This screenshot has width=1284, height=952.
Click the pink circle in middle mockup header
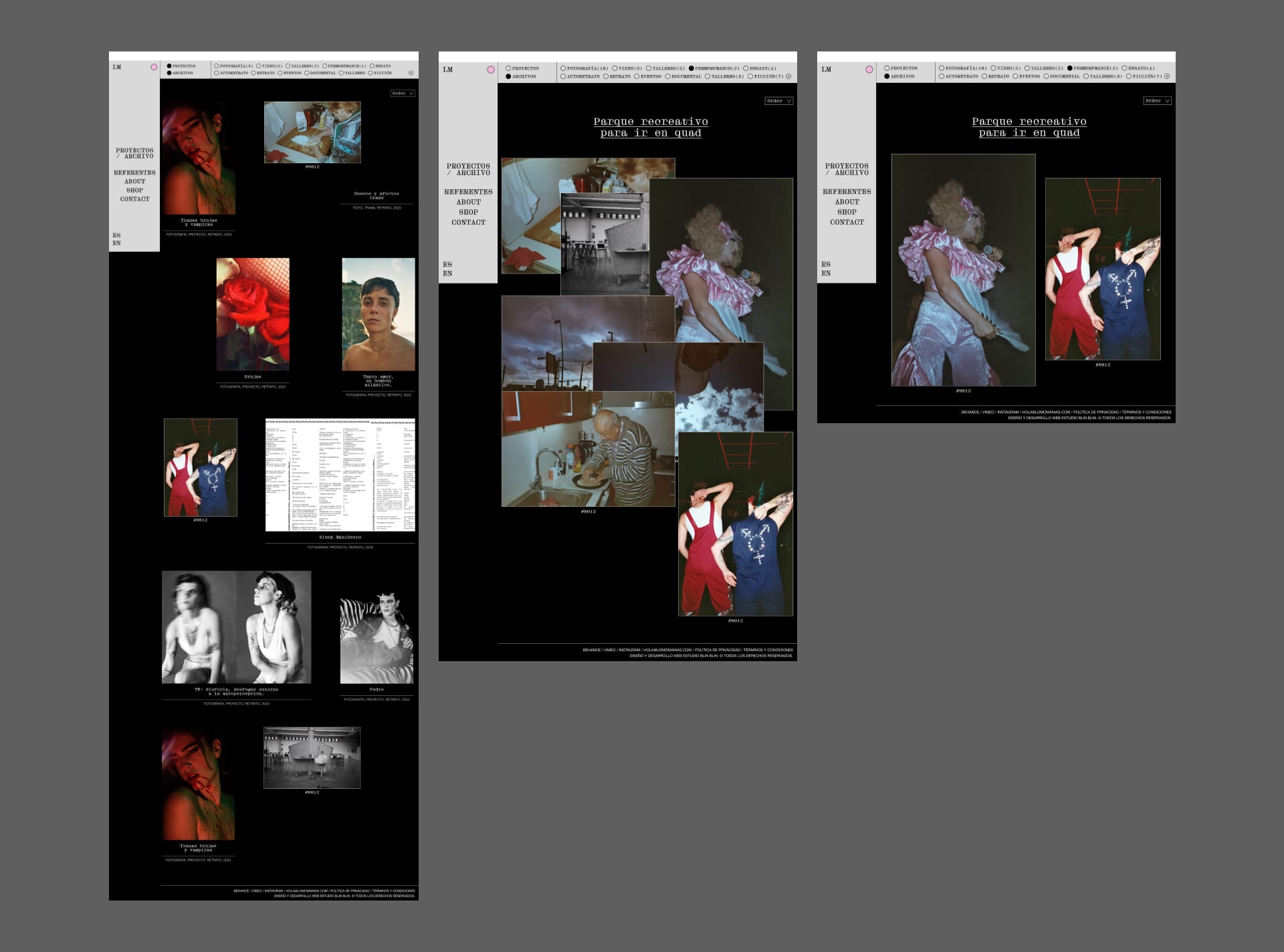point(491,70)
